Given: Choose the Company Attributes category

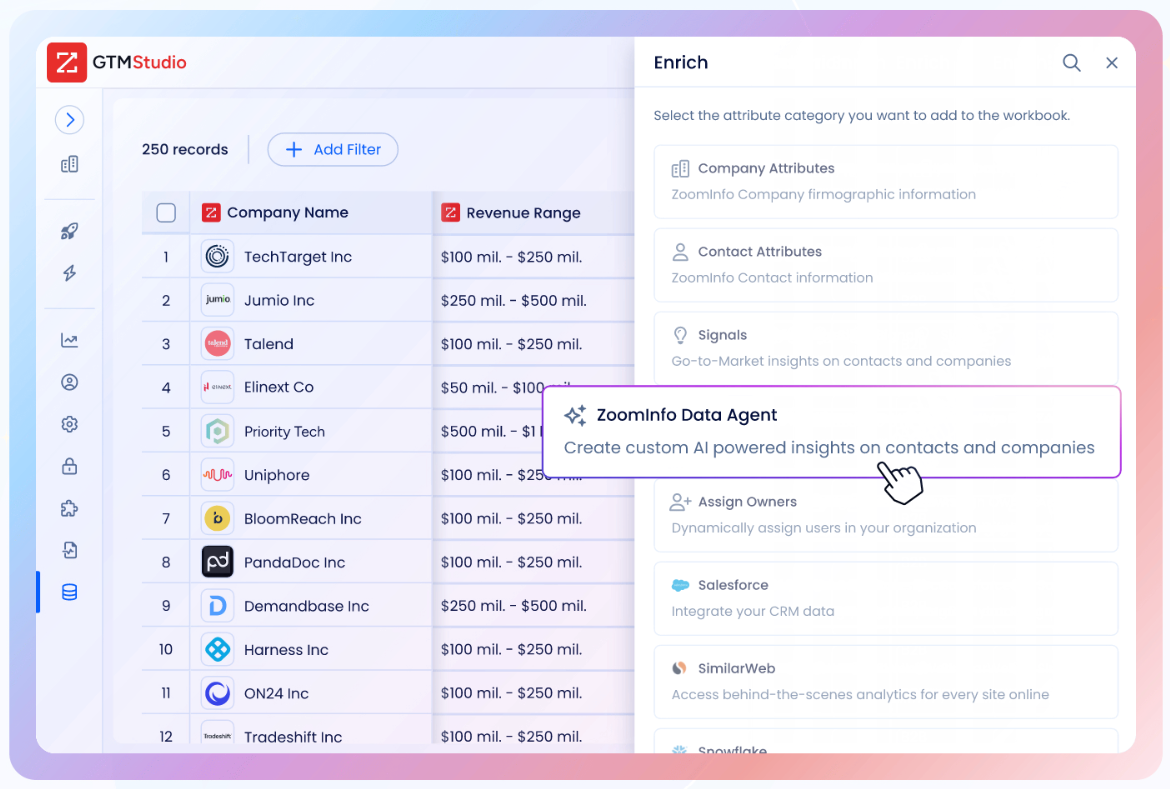Looking at the screenshot, I should (886, 181).
